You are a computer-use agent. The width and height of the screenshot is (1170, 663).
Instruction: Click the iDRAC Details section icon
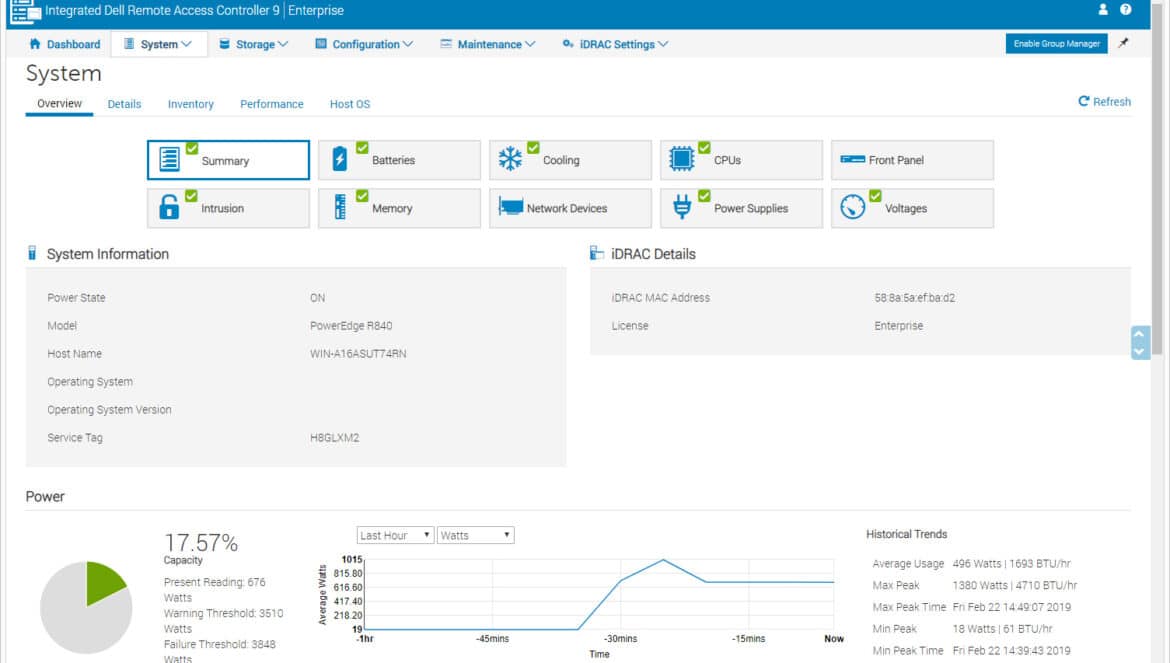click(596, 254)
